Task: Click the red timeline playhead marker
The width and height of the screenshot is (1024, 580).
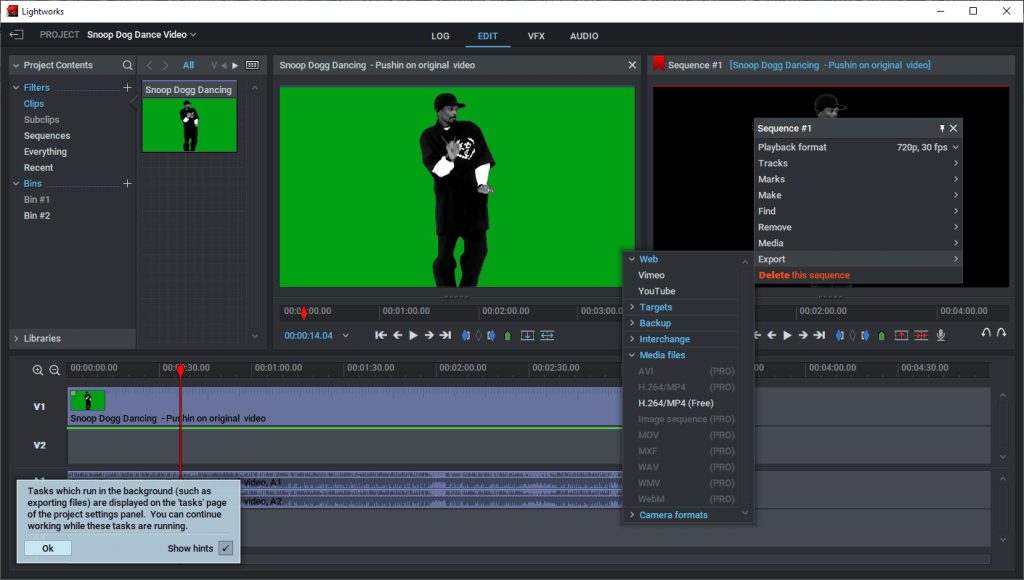Action: tap(181, 370)
